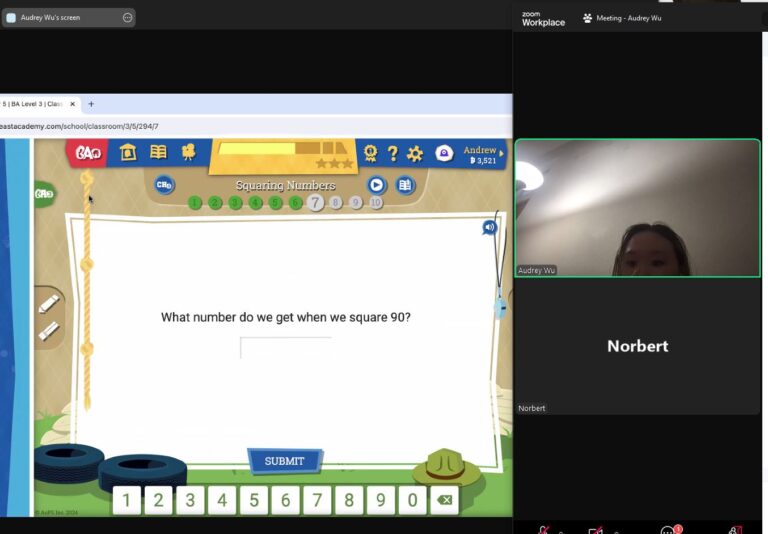Play the Squaring Numbers lesson video
The image size is (768, 534).
coord(376,185)
